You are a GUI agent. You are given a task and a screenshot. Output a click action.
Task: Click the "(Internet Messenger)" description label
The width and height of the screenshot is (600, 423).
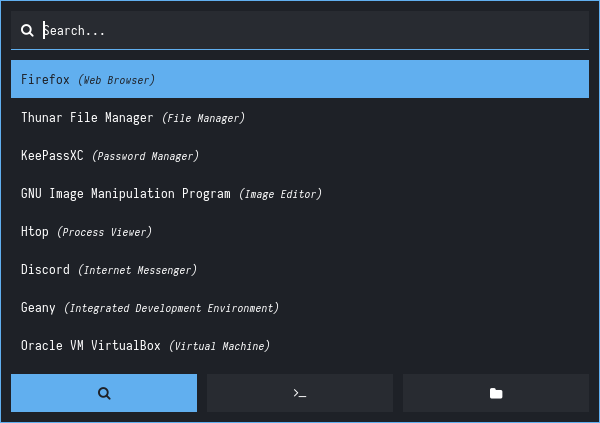coord(137,270)
